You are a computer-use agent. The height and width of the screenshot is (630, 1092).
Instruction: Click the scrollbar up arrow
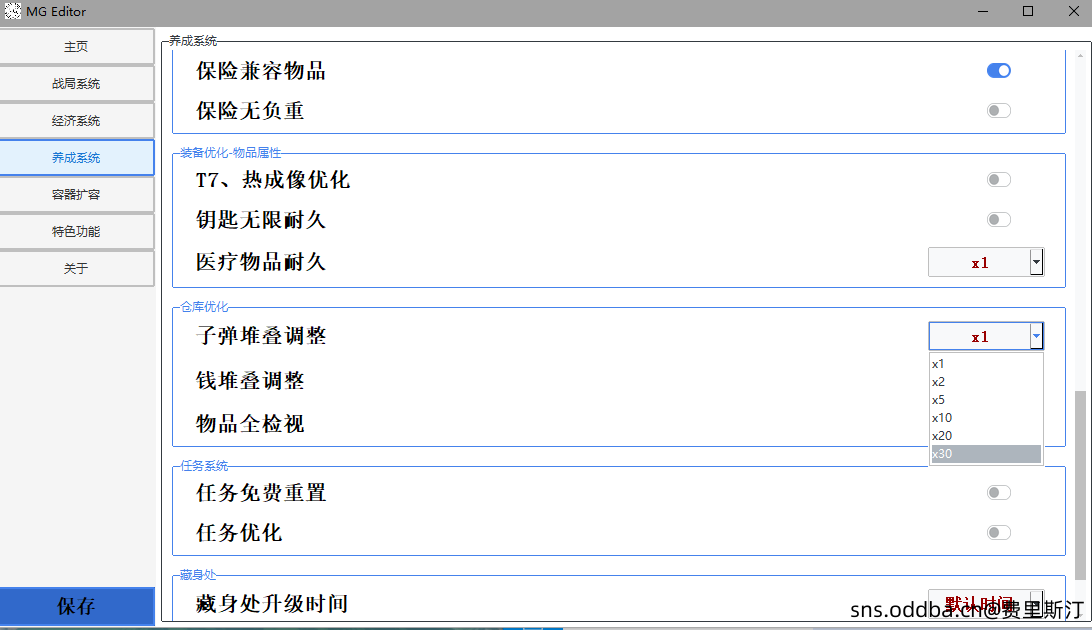pyautogui.click(x=1080, y=55)
